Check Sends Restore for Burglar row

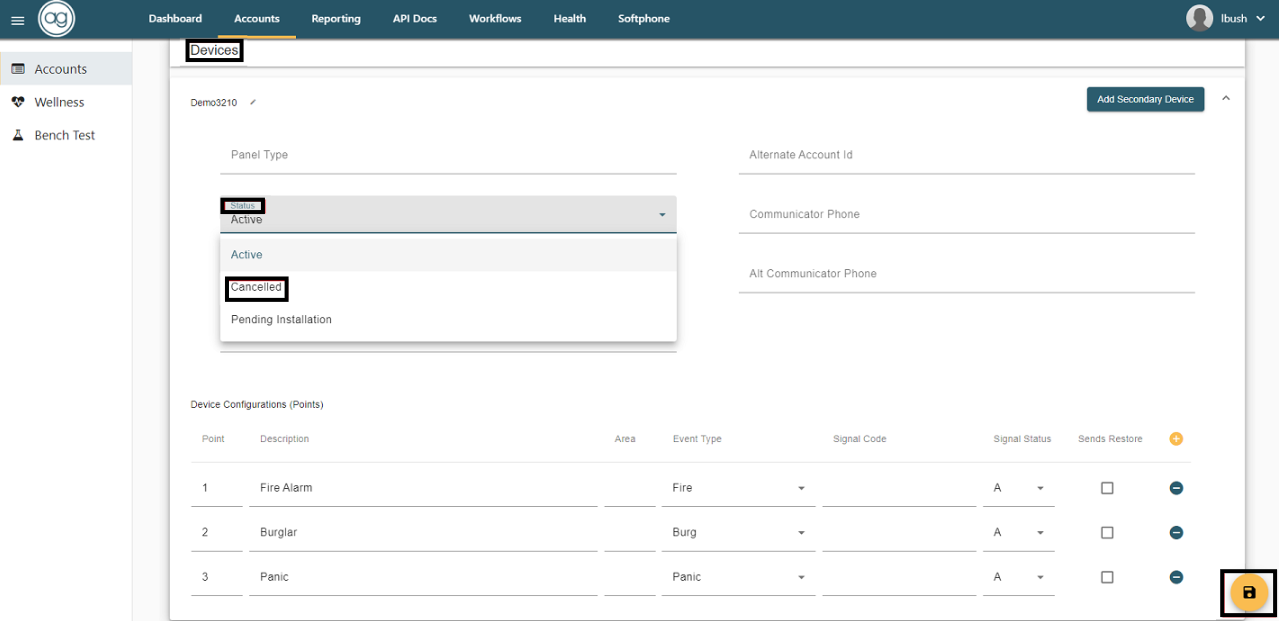tap(1107, 533)
